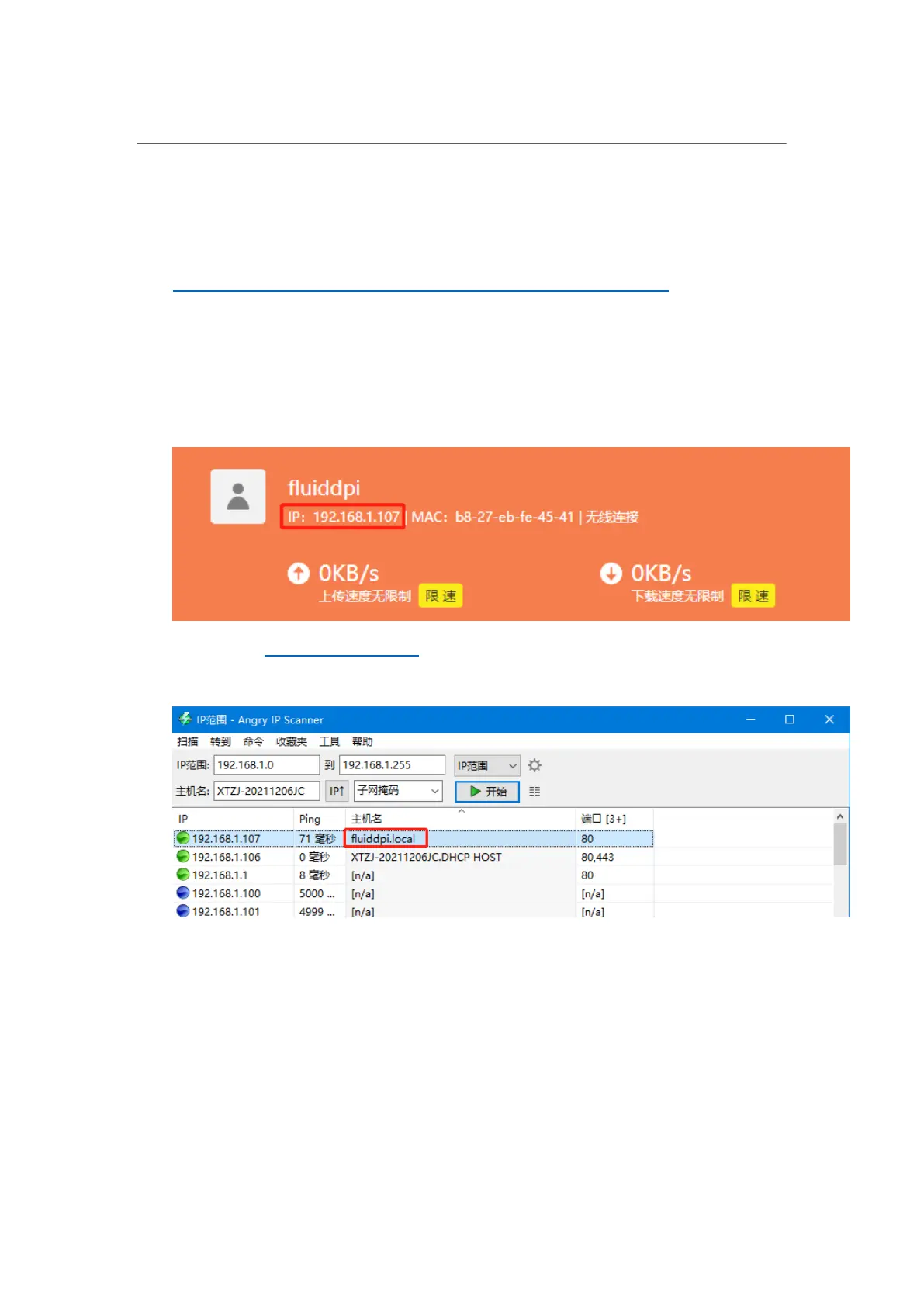The image size is (924, 1307).
Task: Open the 扫描 menu
Action: [x=188, y=741]
